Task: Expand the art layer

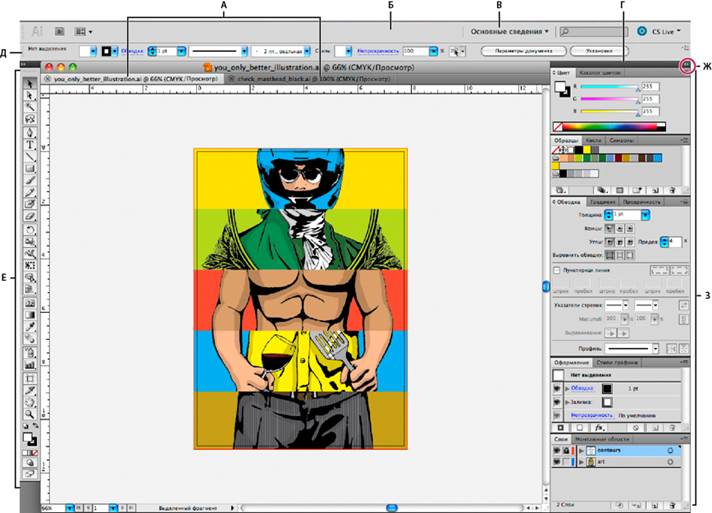Action: coord(581,462)
